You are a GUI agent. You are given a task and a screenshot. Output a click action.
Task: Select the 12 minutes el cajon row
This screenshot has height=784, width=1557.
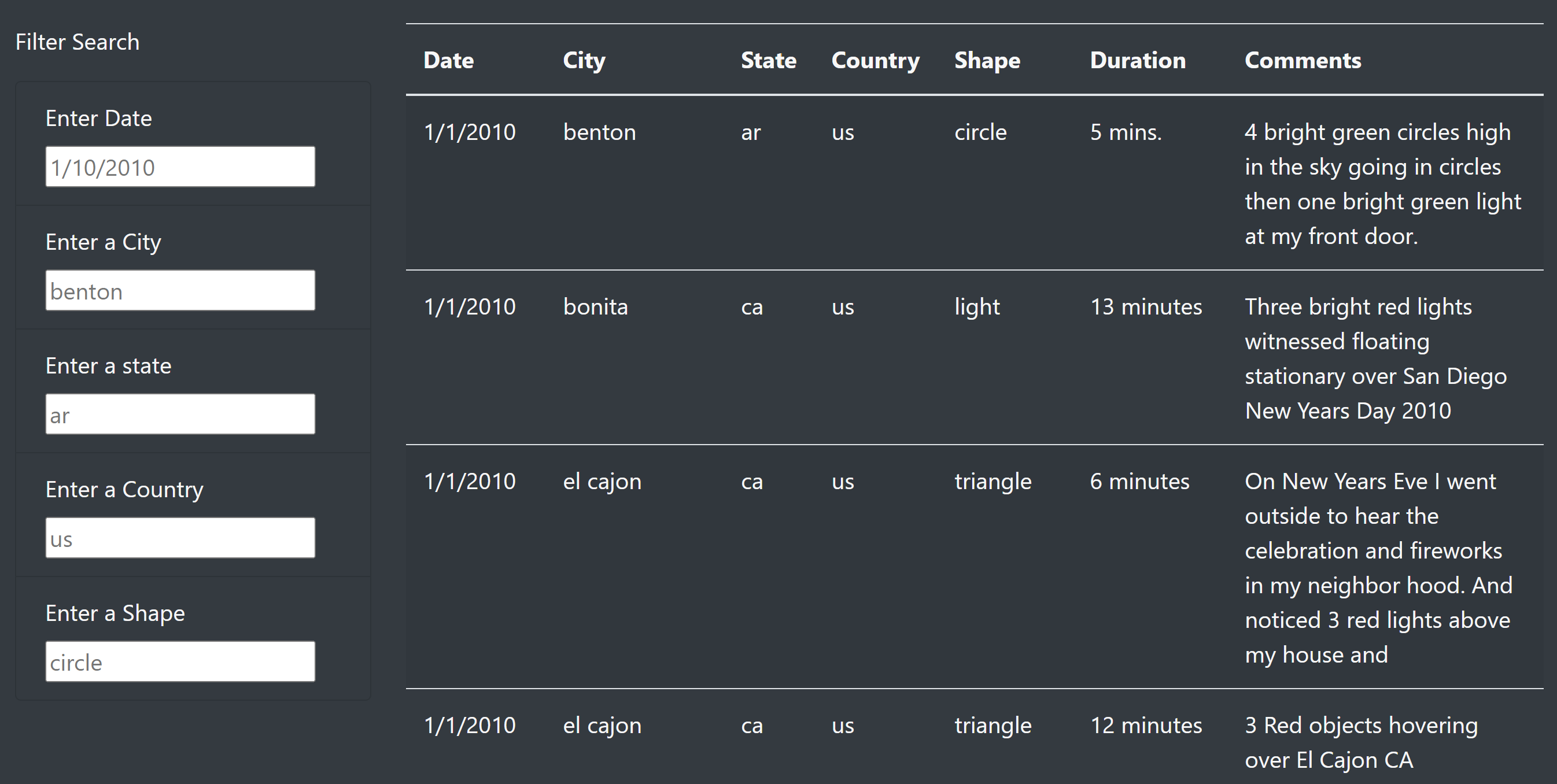point(603,726)
